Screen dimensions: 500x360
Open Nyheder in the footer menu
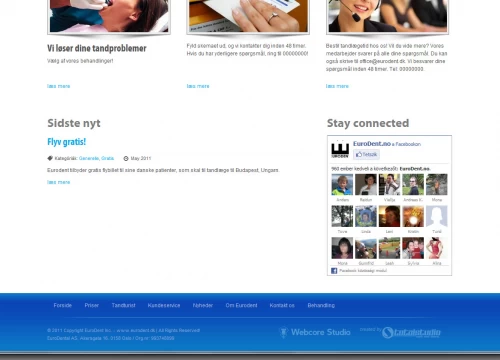[x=203, y=305]
